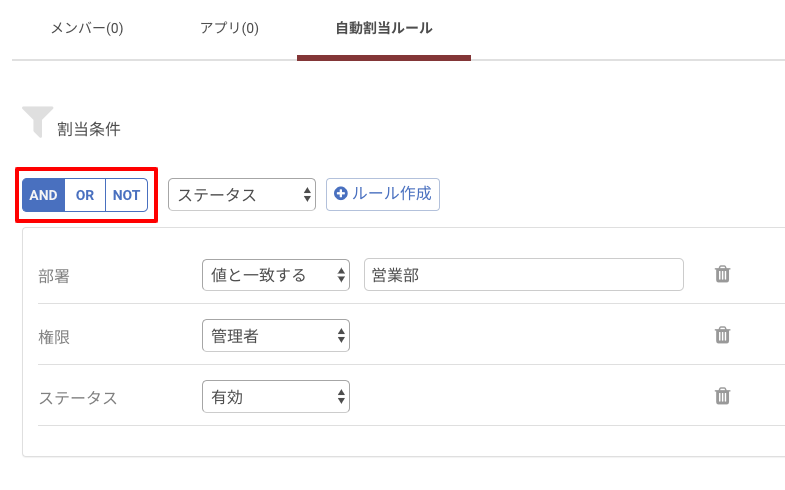Select the AND logic toggle

point(44,195)
